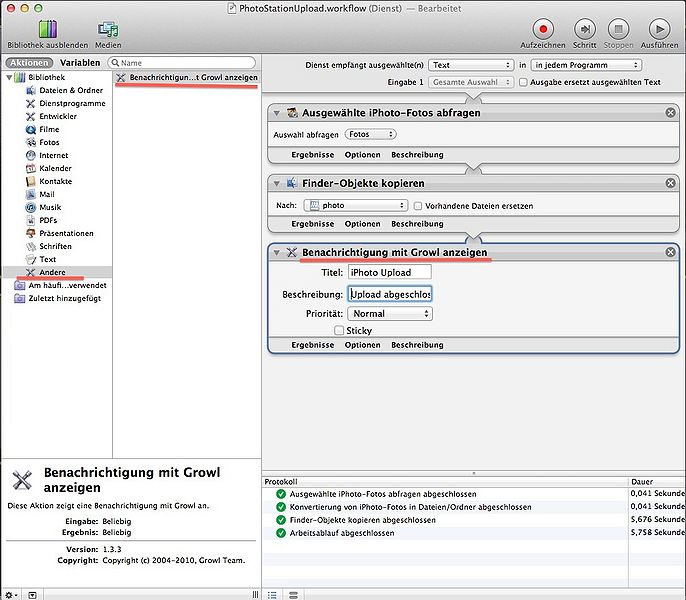Click the Titel input field
The image size is (686, 600).
(x=389, y=272)
